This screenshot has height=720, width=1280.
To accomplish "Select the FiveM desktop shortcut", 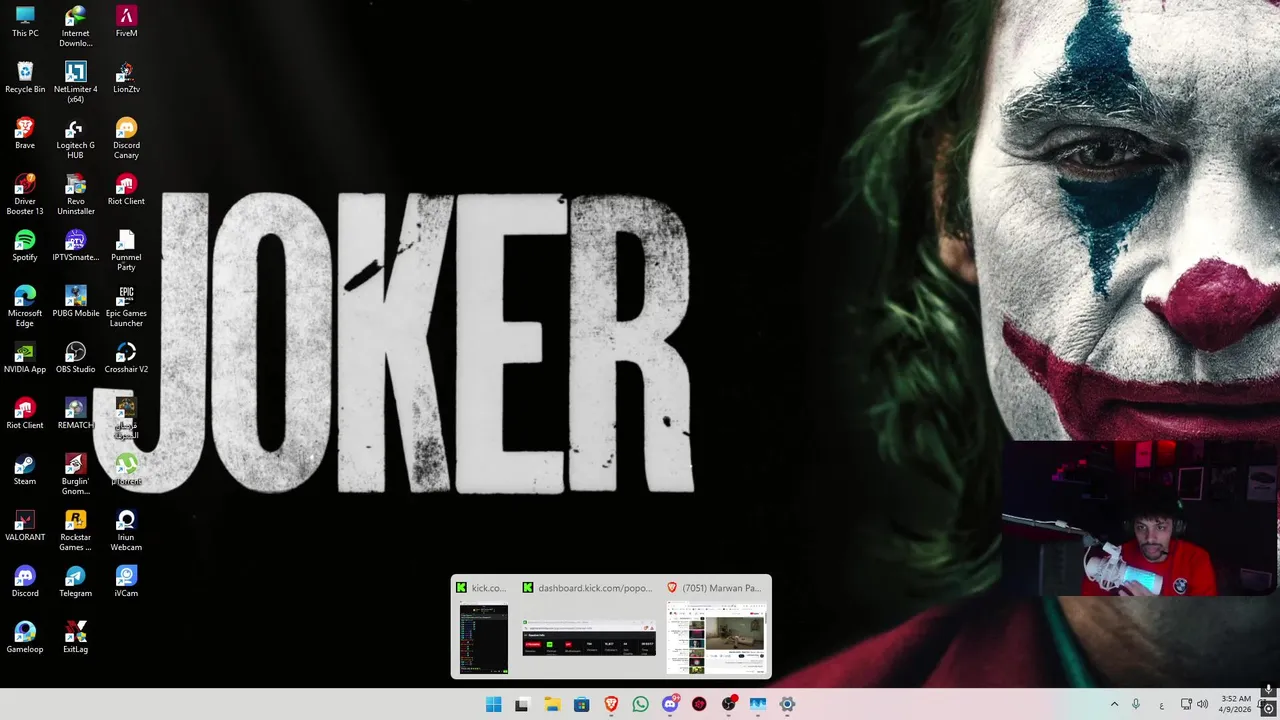I will (126, 22).
